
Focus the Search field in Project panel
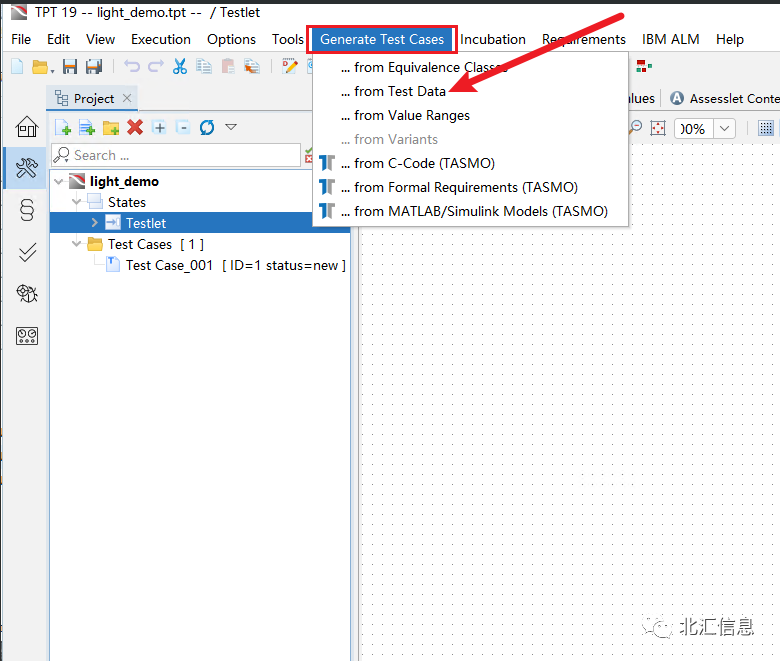(176, 155)
